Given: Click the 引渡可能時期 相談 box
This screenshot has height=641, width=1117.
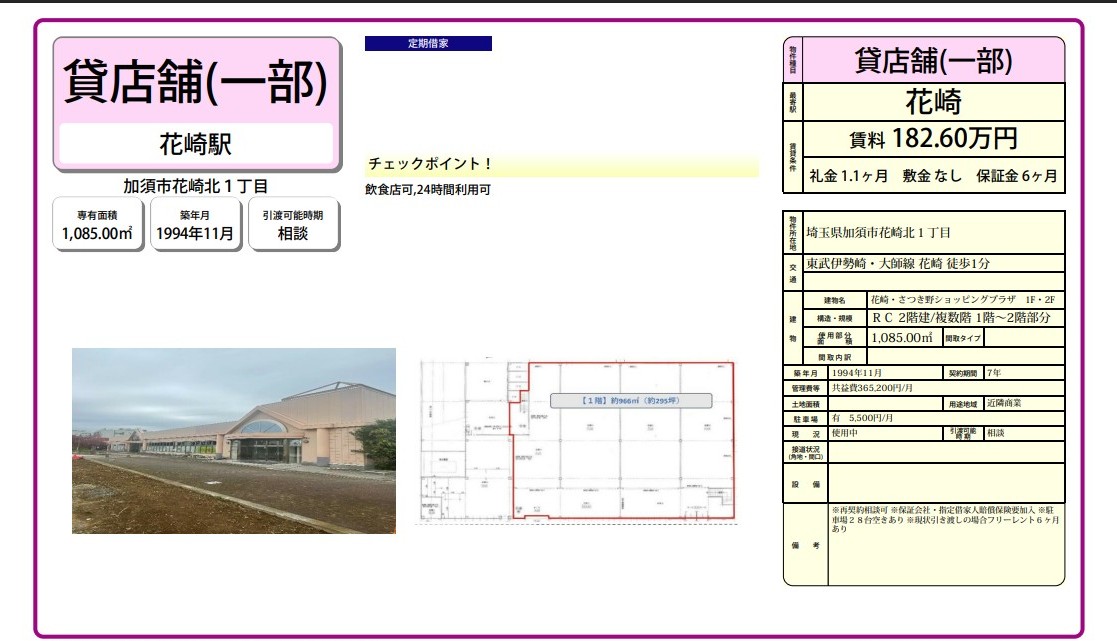Looking at the screenshot, I should [x=293, y=224].
